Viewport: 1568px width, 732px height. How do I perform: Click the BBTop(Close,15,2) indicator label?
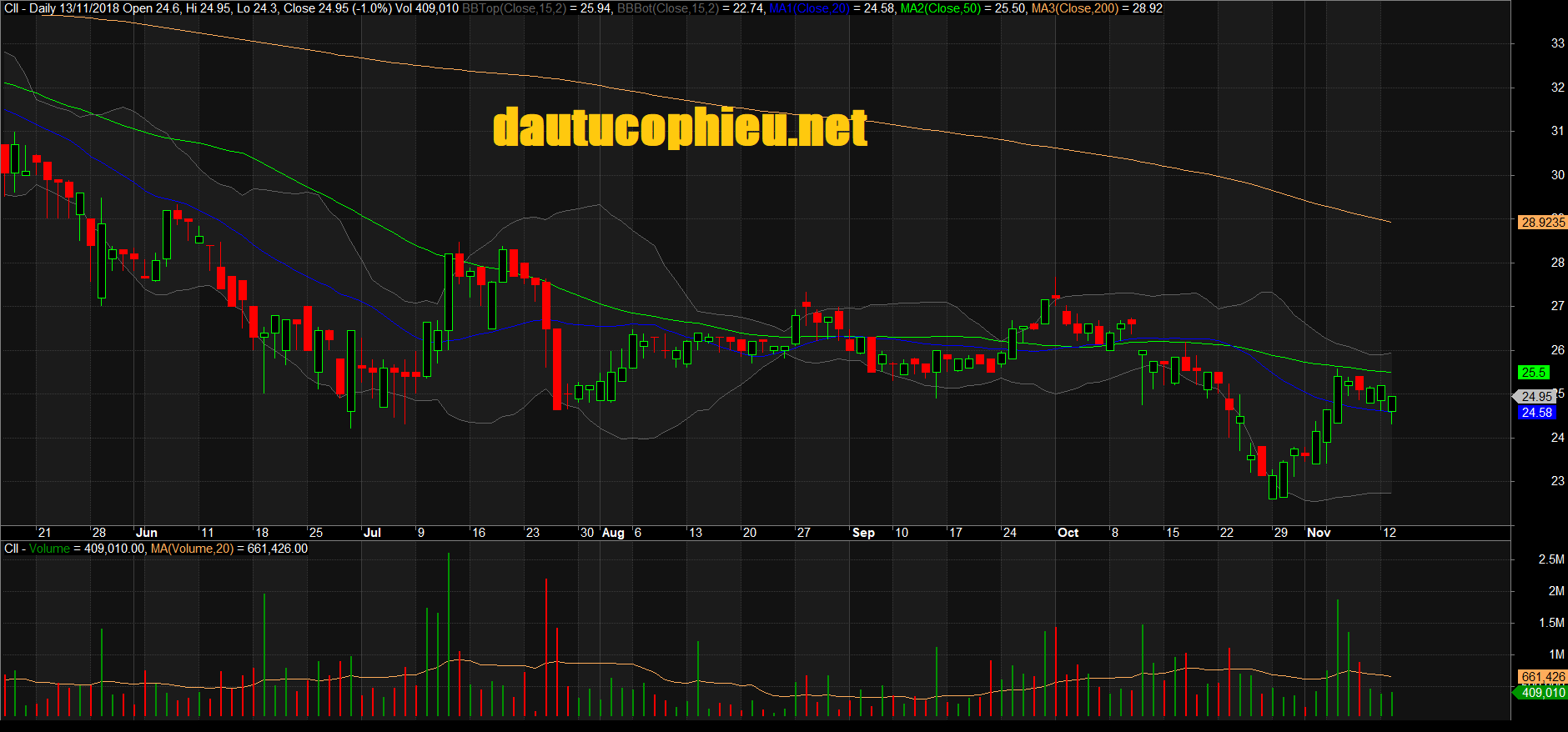click(x=514, y=8)
